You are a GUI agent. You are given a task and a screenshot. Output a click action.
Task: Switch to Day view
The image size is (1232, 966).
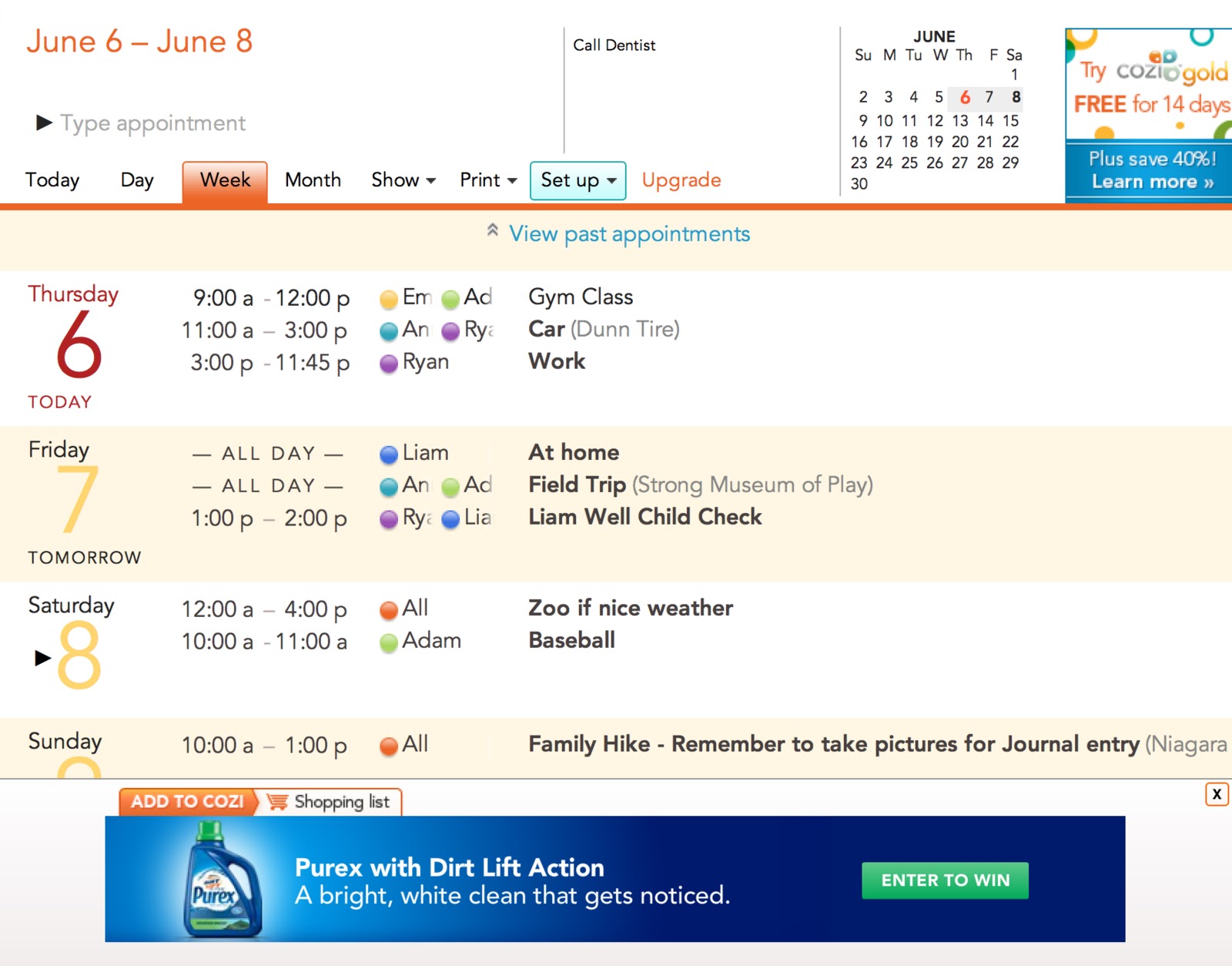(x=137, y=180)
